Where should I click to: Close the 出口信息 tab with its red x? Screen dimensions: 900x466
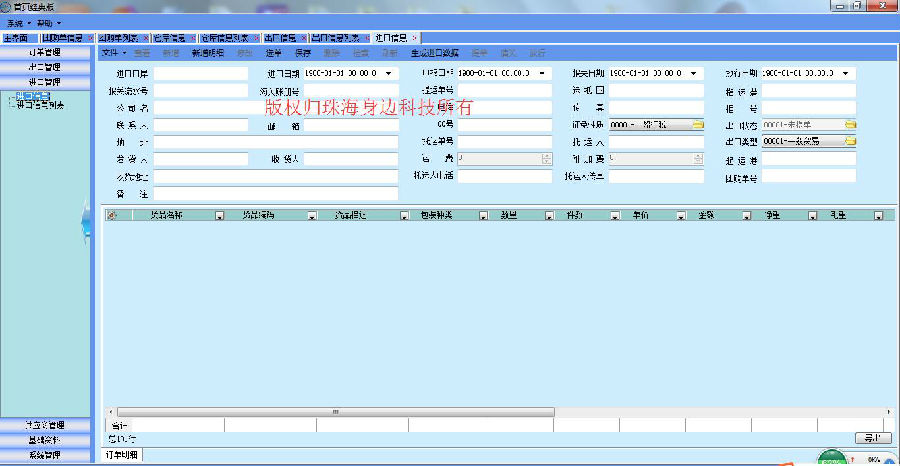pos(304,38)
